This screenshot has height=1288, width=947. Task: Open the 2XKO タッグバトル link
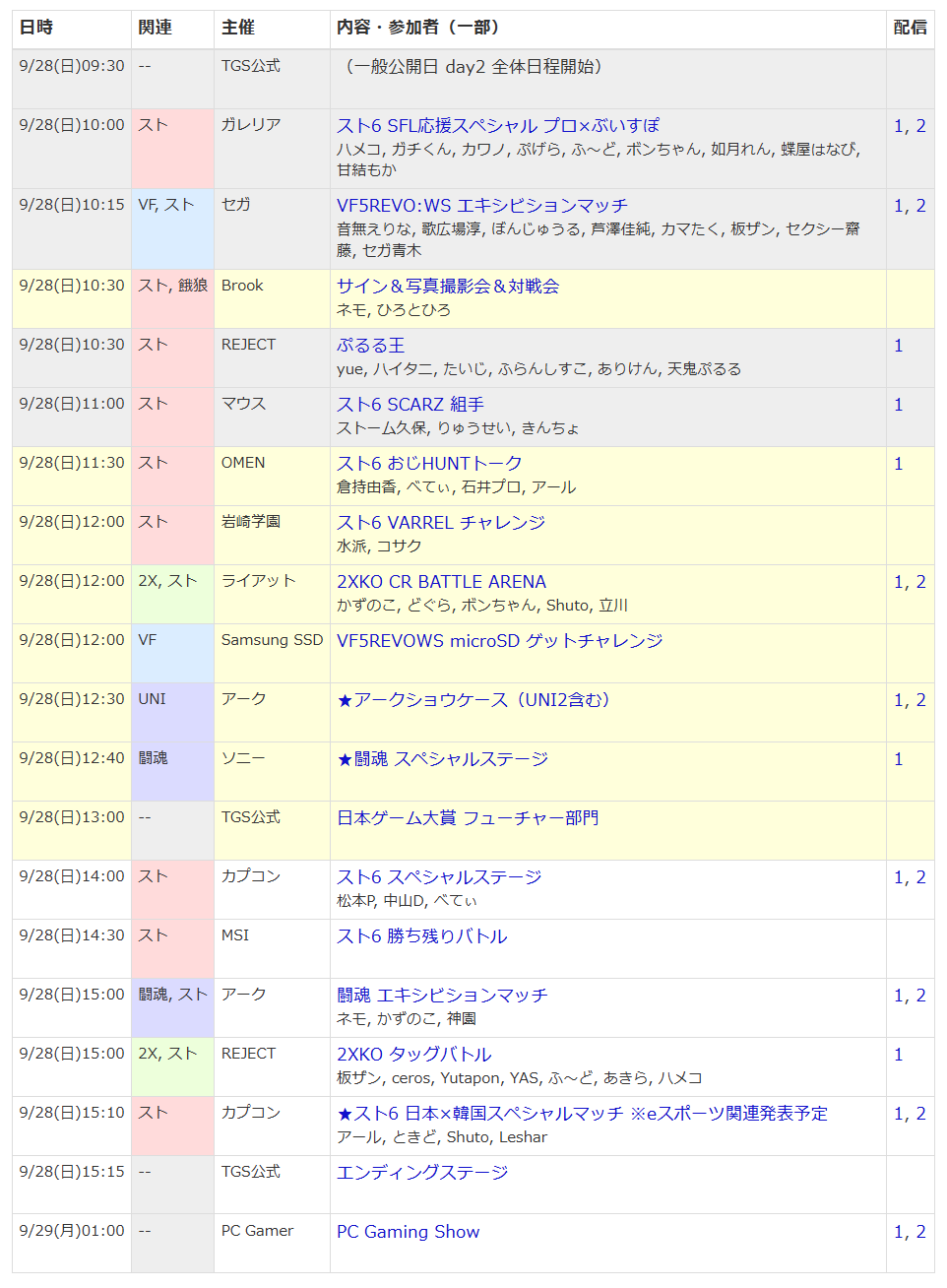pyautogui.click(x=413, y=1055)
